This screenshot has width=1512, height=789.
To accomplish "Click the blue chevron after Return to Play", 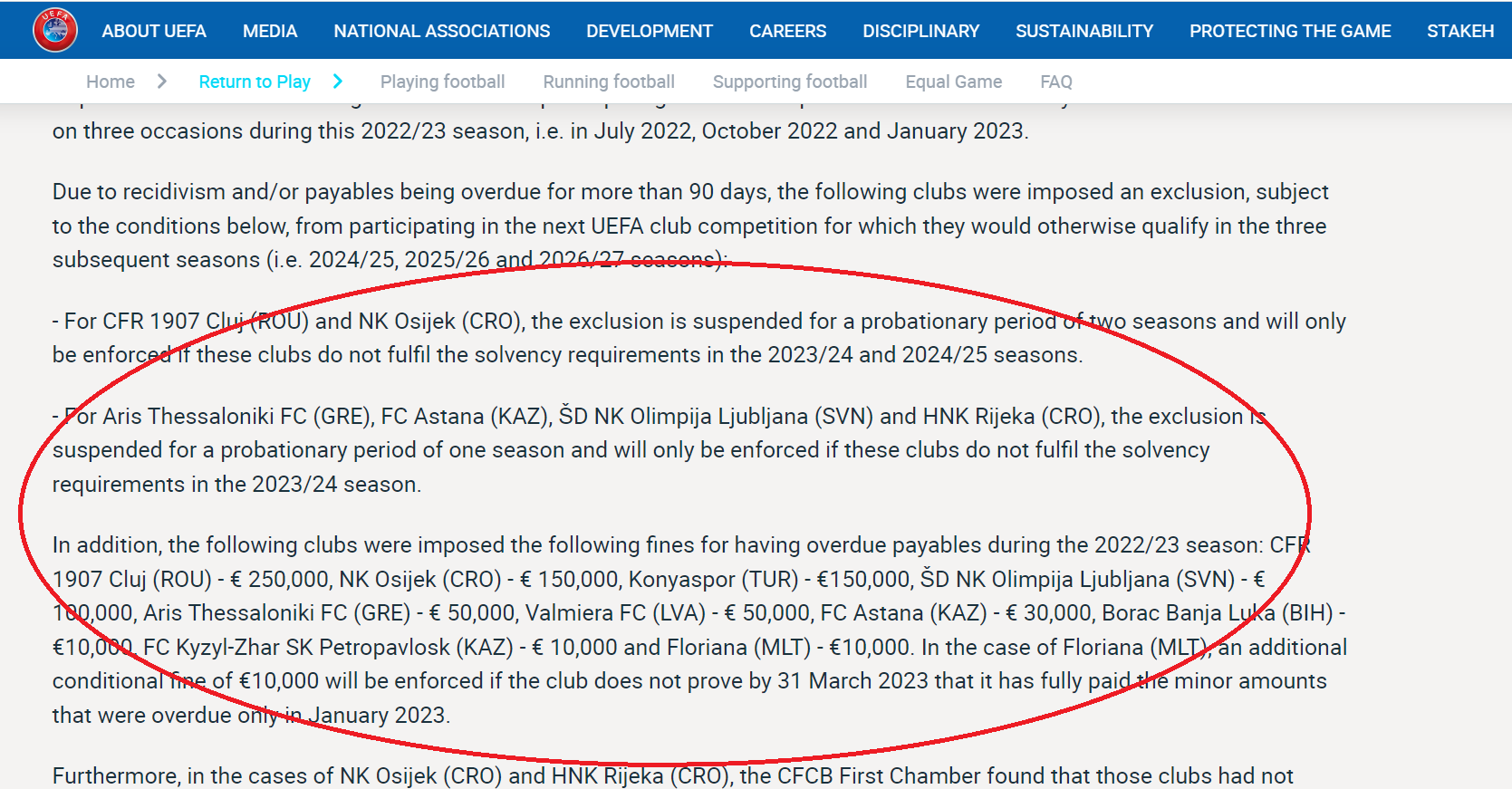I will pos(338,82).
